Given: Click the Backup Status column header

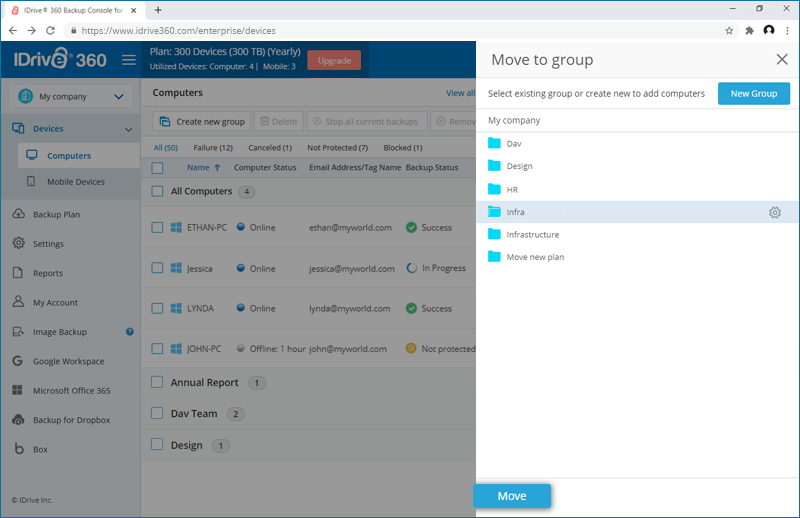Looking at the screenshot, I should 432,167.
